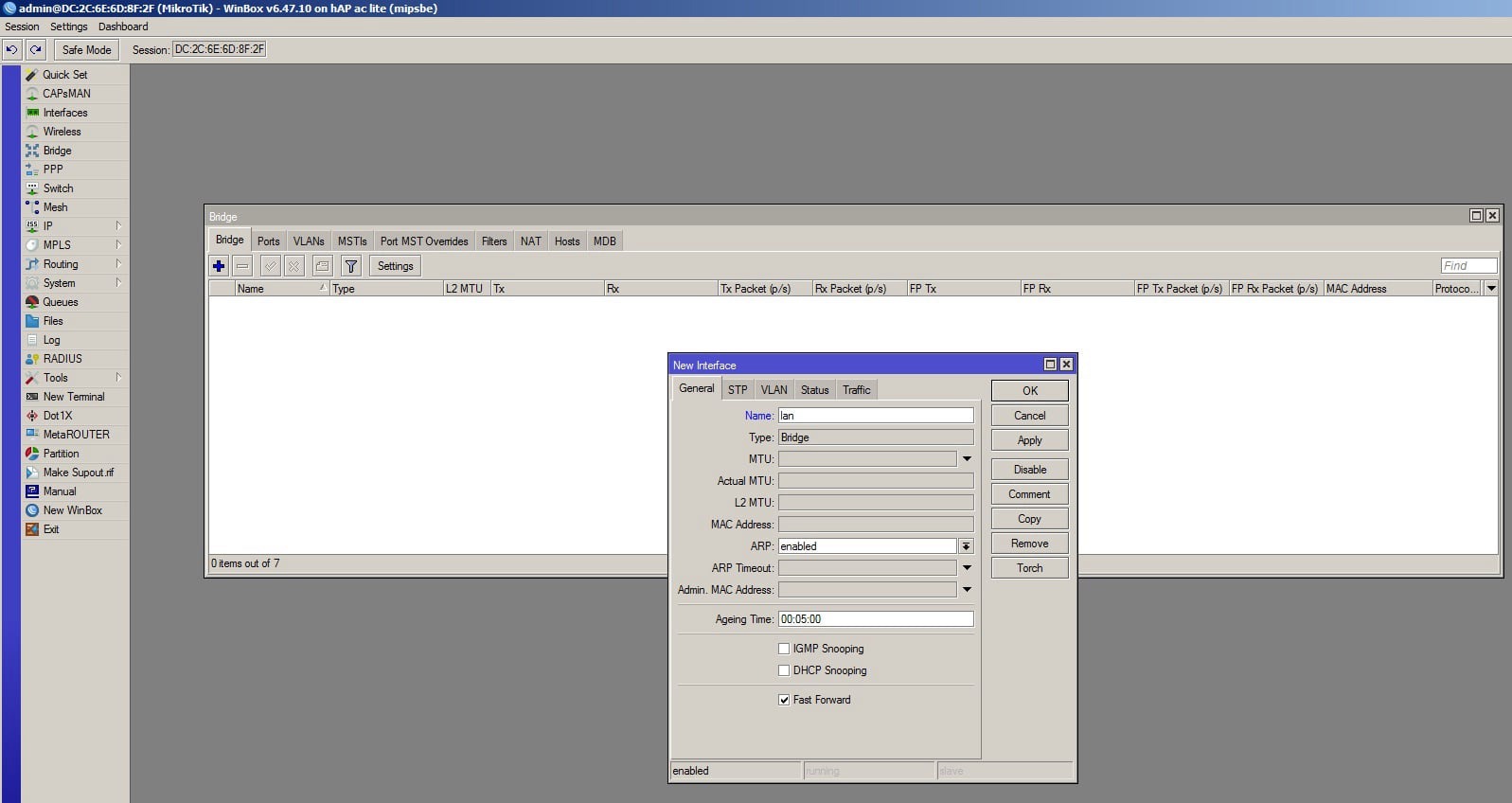
Task: Launch New Terminal from sidebar
Action: pyautogui.click(x=73, y=397)
